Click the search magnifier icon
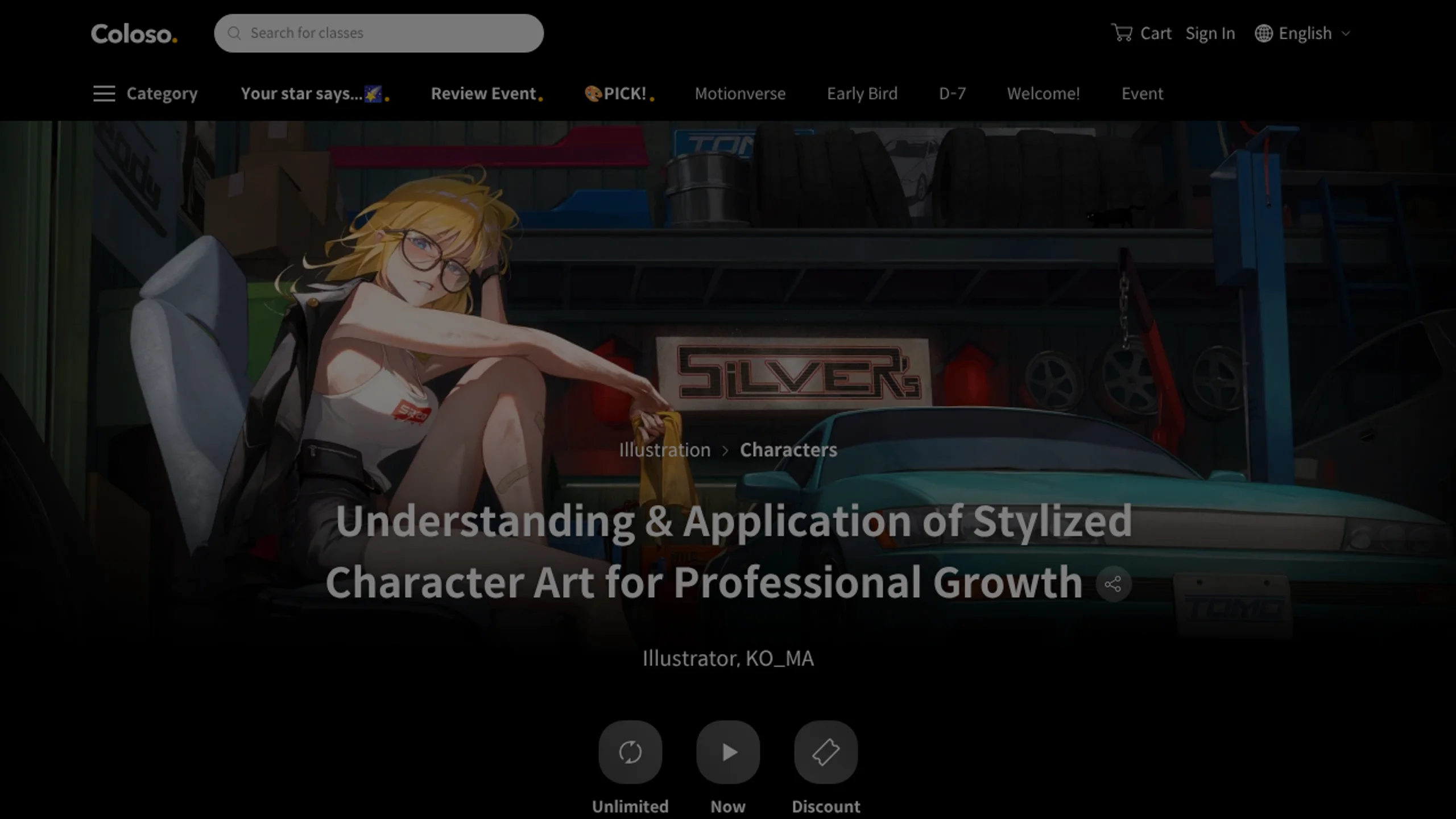 click(234, 33)
